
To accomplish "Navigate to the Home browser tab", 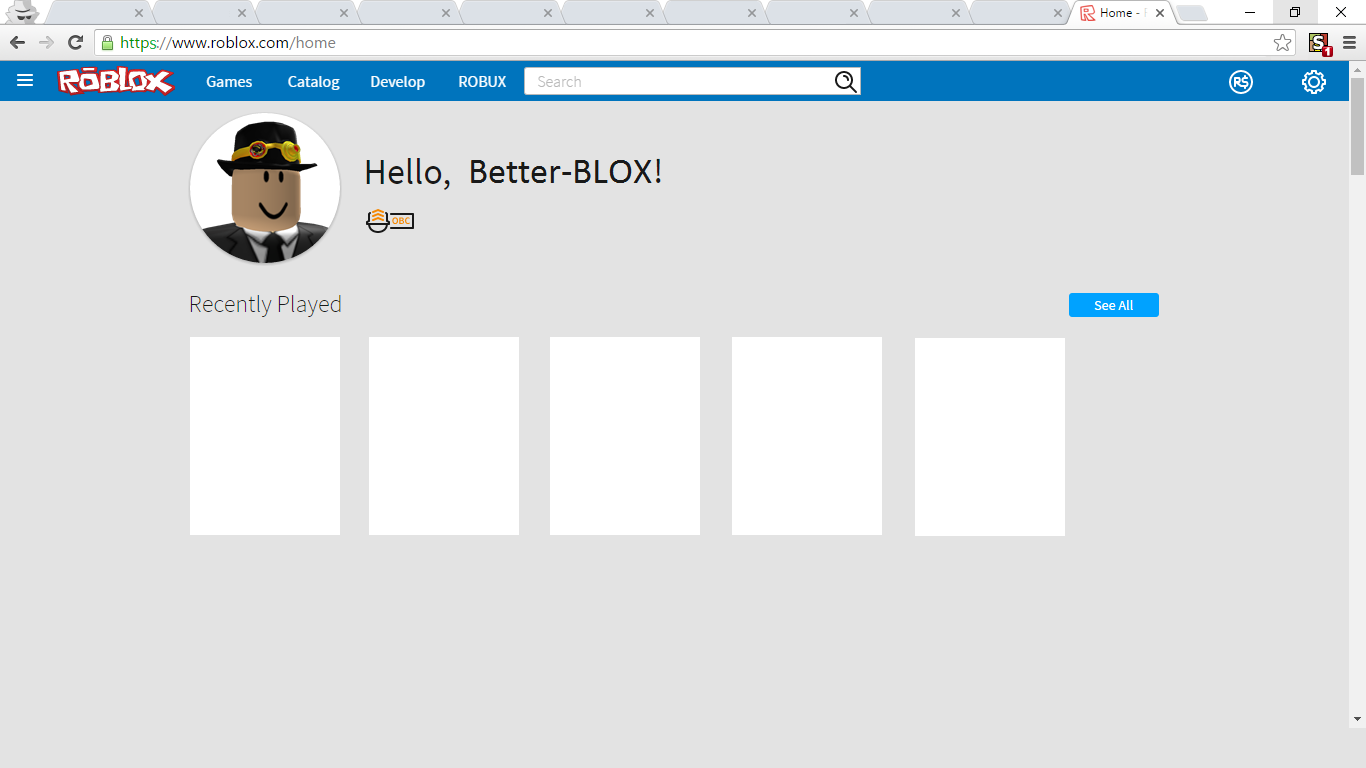I will click(x=1115, y=13).
